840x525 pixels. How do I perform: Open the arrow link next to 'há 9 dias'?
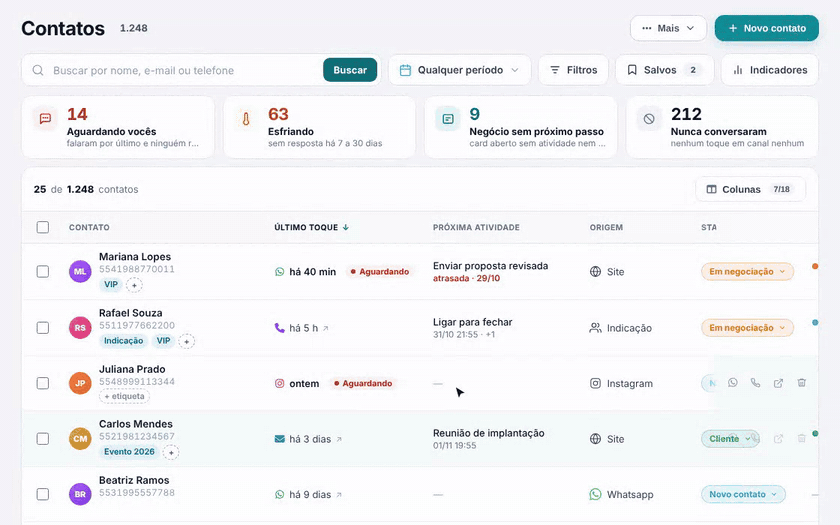(x=339, y=495)
